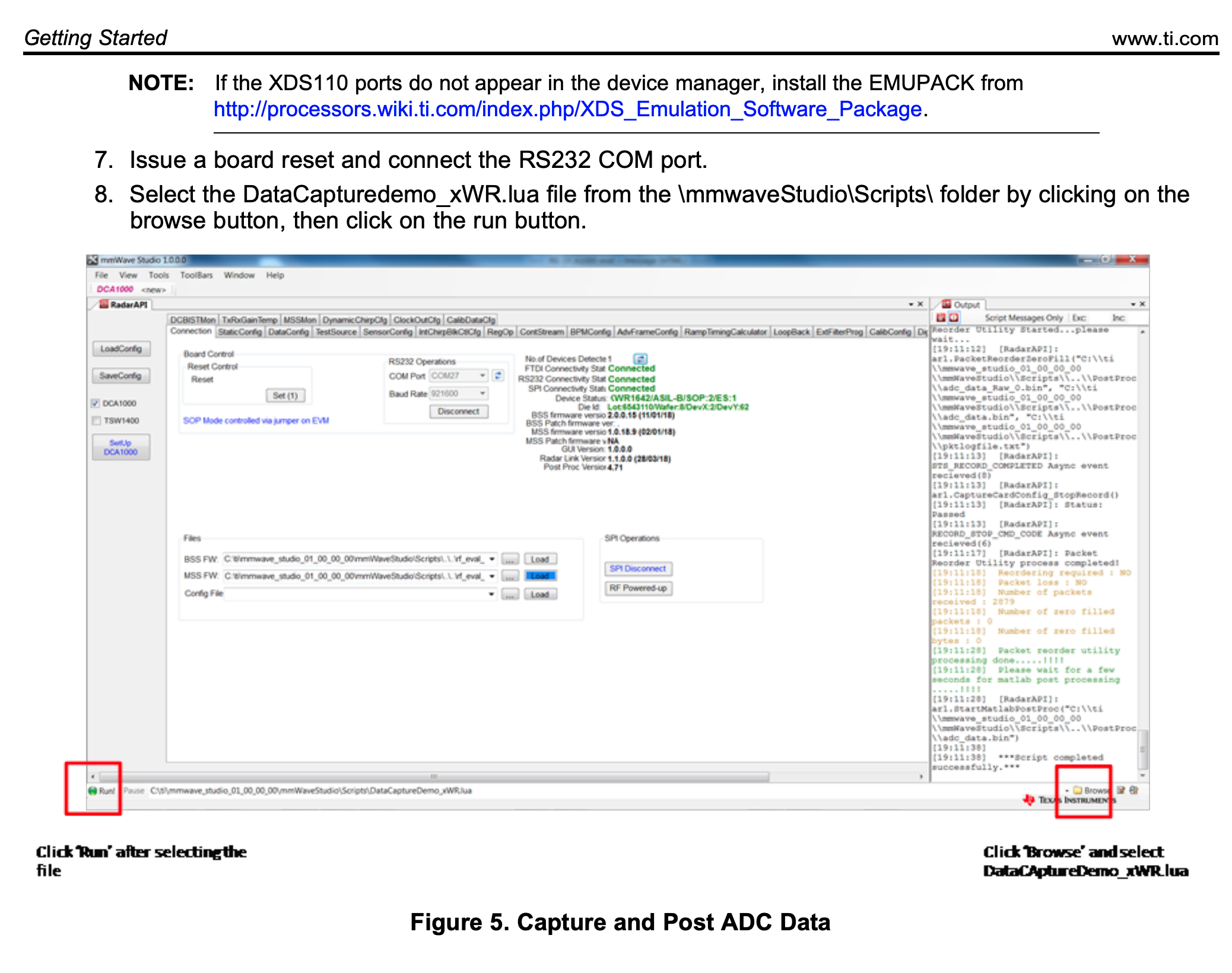Enable the TSW1400 checkbox
1232x973 pixels.
(96, 421)
